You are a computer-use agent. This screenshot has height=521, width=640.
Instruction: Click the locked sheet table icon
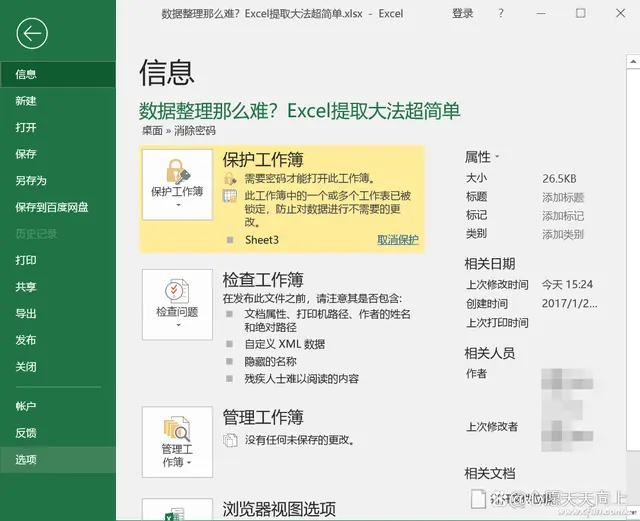click(x=230, y=196)
